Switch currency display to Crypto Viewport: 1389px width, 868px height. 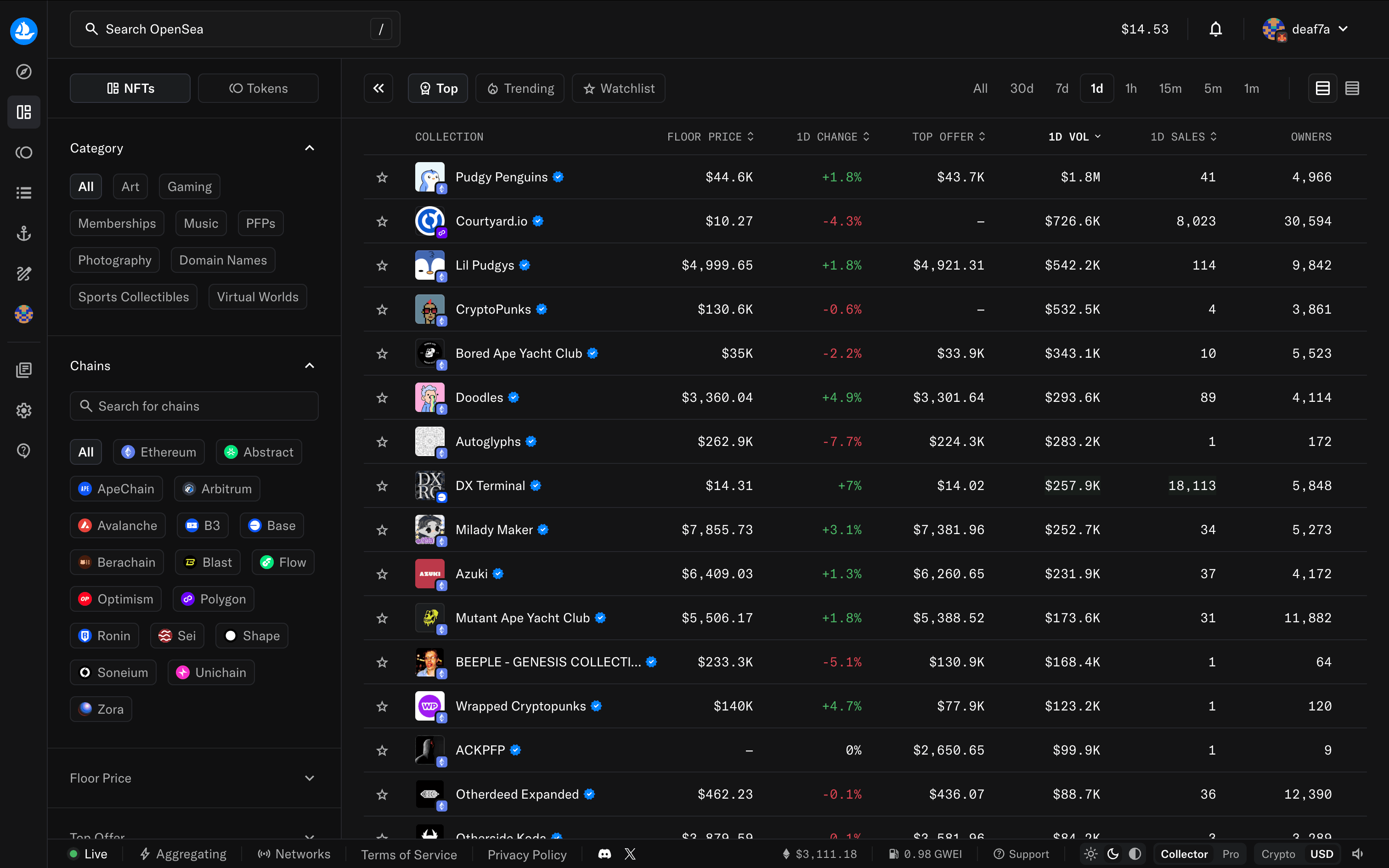[x=1278, y=854]
